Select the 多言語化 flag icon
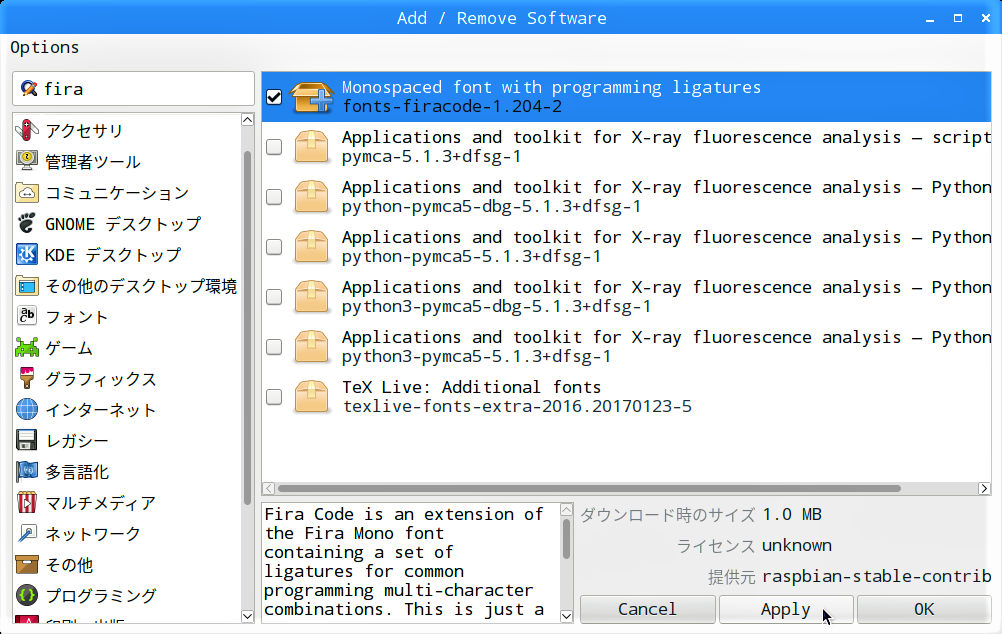This screenshot has width=1002, height=634. [x=27, y=472]
